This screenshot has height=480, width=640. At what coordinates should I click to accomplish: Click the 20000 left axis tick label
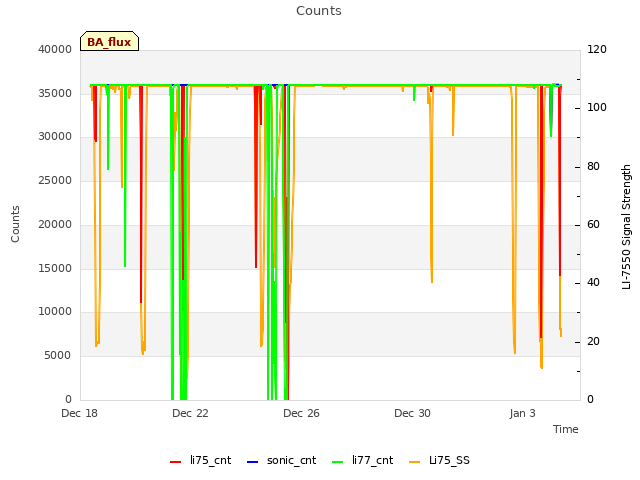(x=55, y=224)
